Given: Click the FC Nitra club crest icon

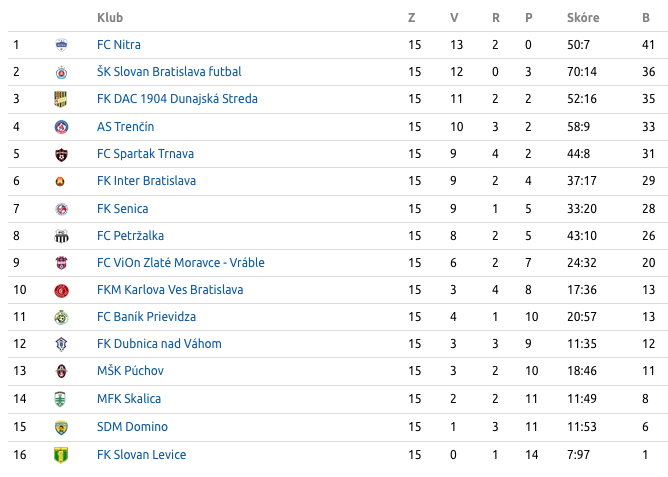Looking at the screenshot, I should click(x=61, y=45).
